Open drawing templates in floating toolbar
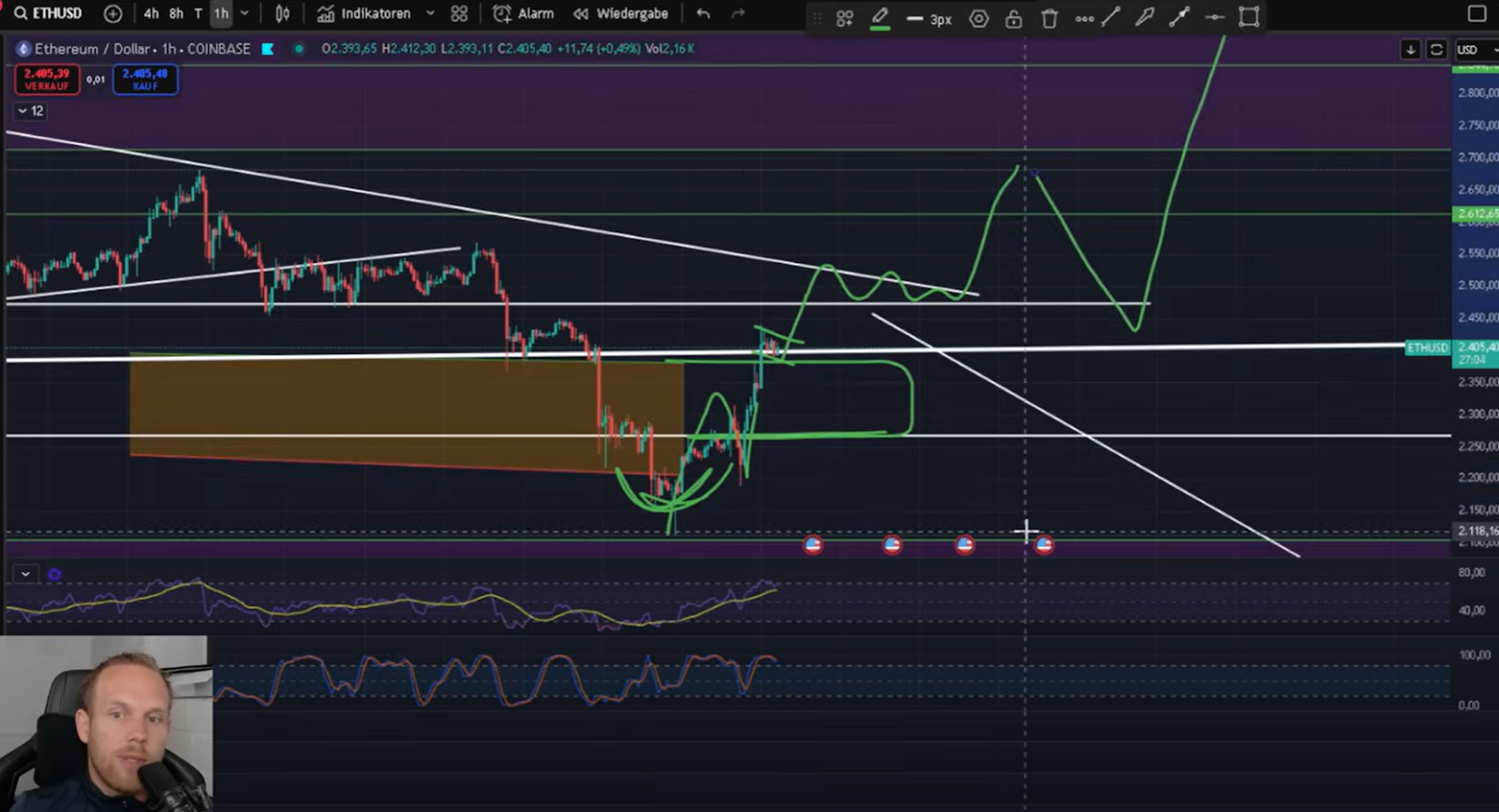Viewport: 1499px width, 812px height. tap(844, 18)
